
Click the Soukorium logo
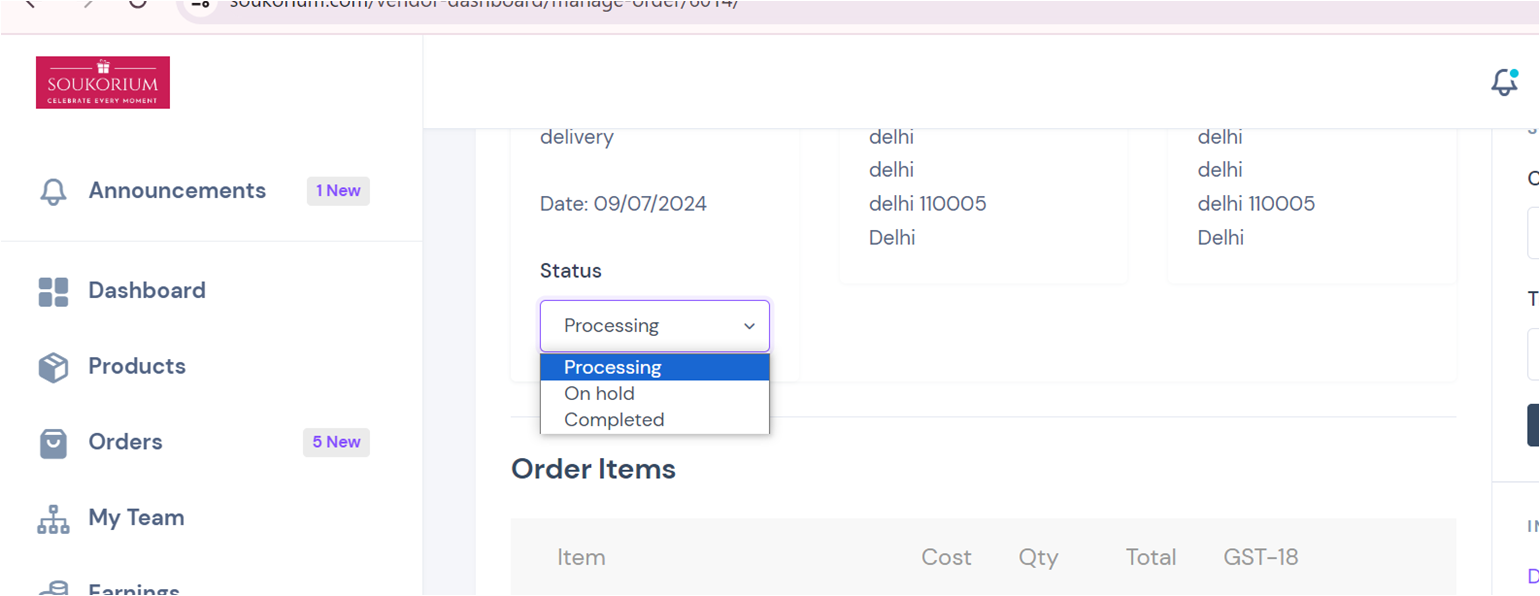pyautogui.click(x=103, y=82)
